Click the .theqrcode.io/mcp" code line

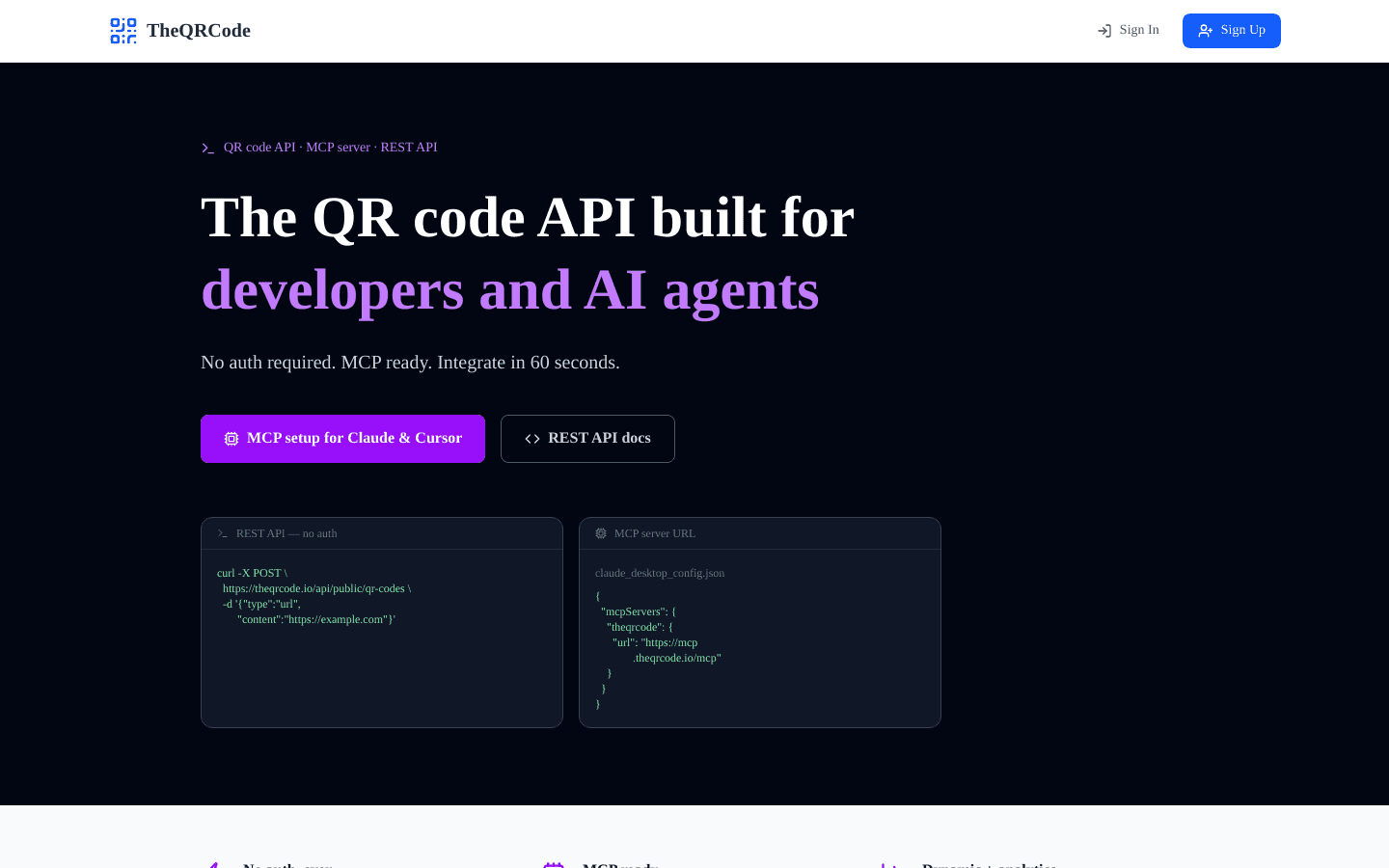[677, 658]
